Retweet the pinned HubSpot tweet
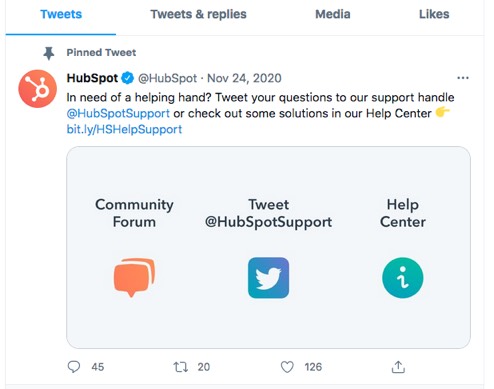This screenshot has width=494, height=389. coord(181,367)
